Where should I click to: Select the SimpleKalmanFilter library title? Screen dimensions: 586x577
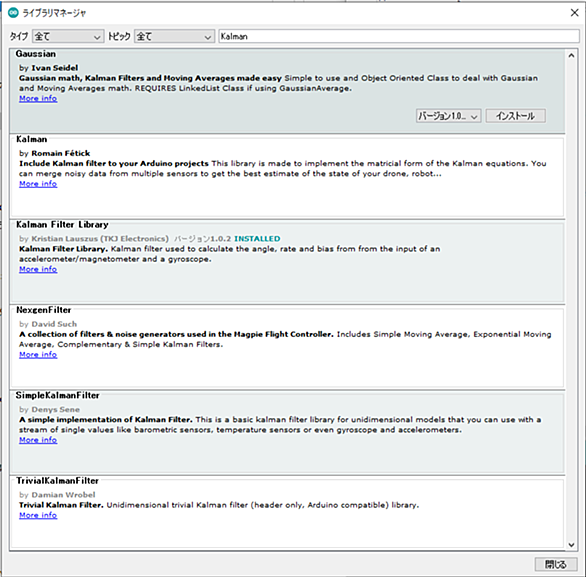point(58,395)
